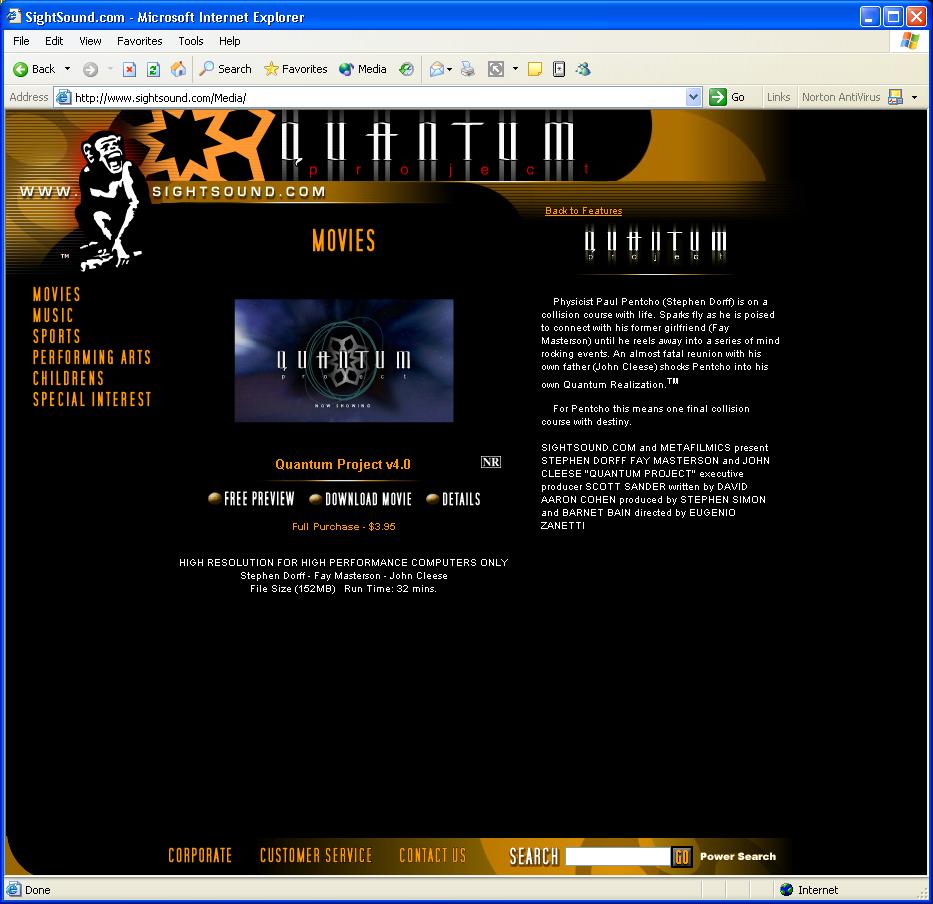Click the Full Purchase - $3.95 link

pos(343,527)
